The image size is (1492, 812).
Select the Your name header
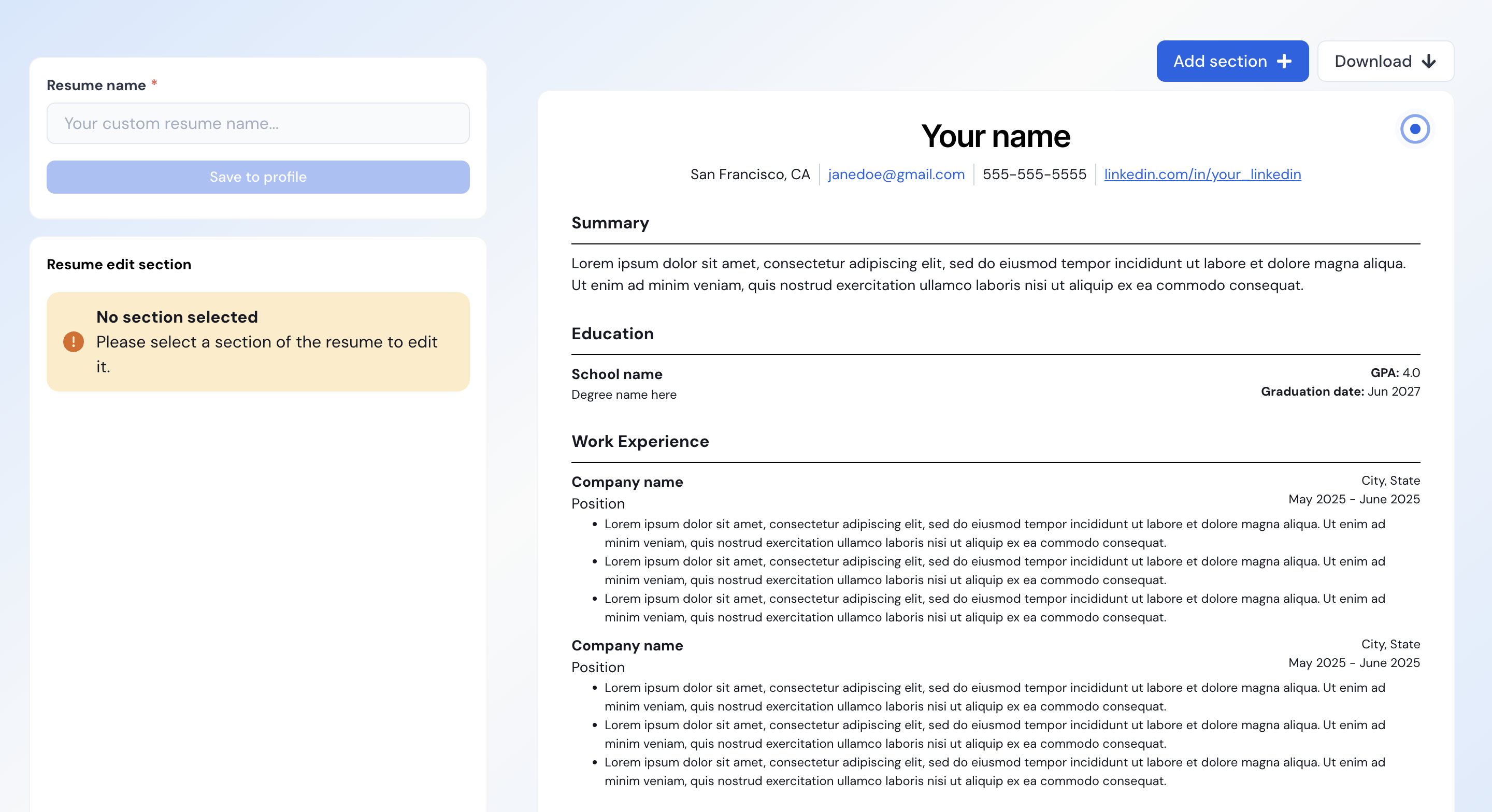(995, 137)
